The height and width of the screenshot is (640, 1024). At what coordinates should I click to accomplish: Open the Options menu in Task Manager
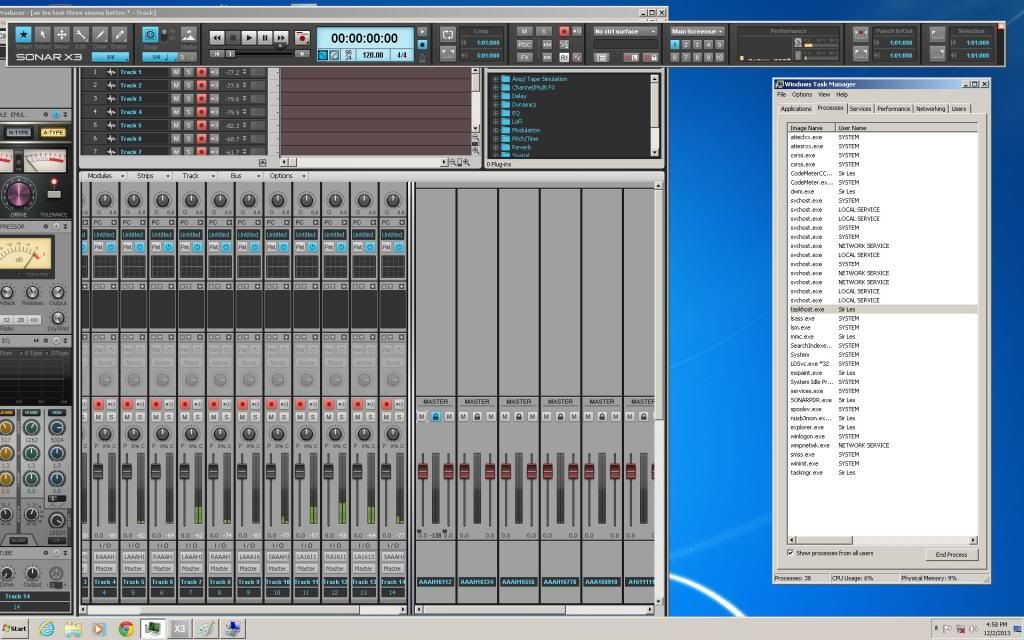pos(801,94)
